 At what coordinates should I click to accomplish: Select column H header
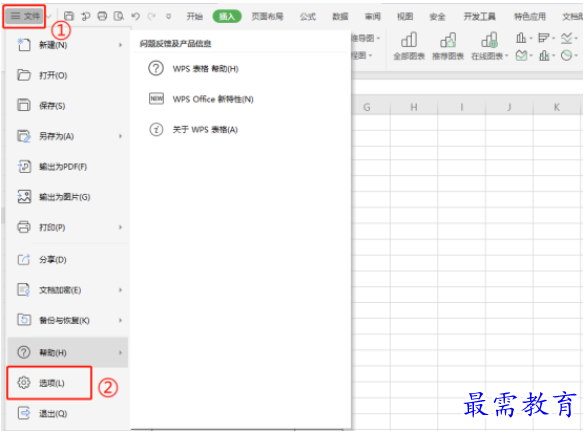(414, 107)
